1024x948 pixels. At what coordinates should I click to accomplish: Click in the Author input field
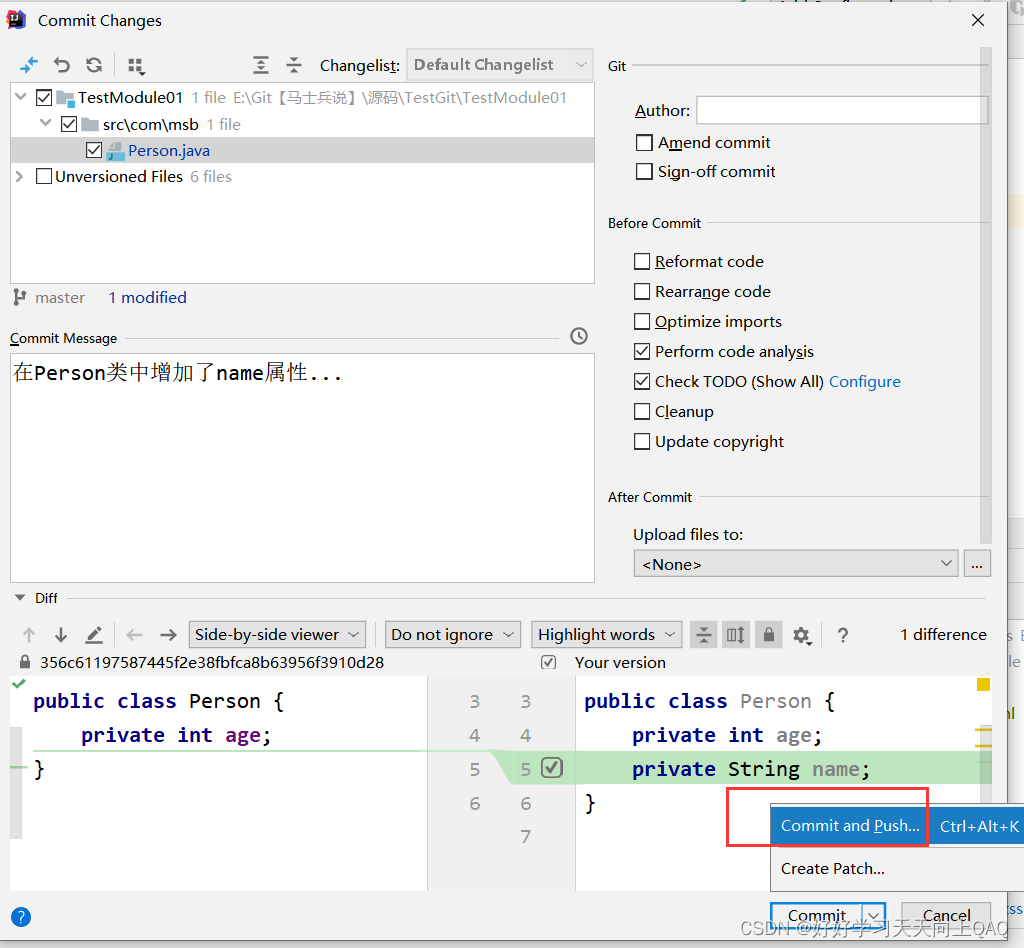click(x=842, y=110)
